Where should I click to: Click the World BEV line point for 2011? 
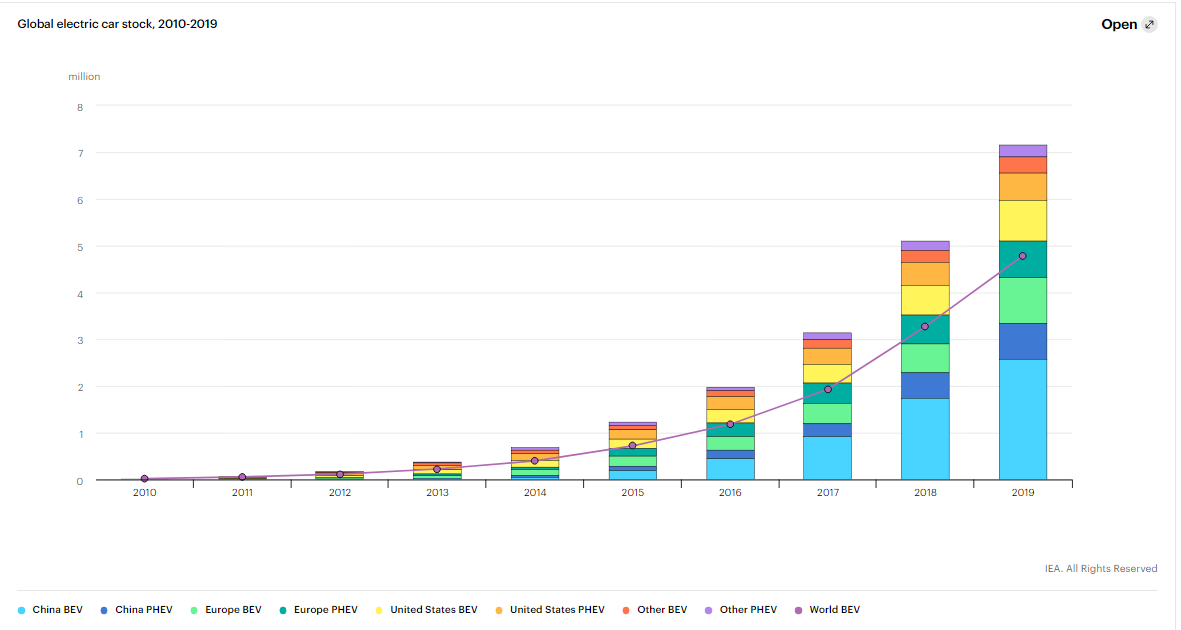(242, 477)
